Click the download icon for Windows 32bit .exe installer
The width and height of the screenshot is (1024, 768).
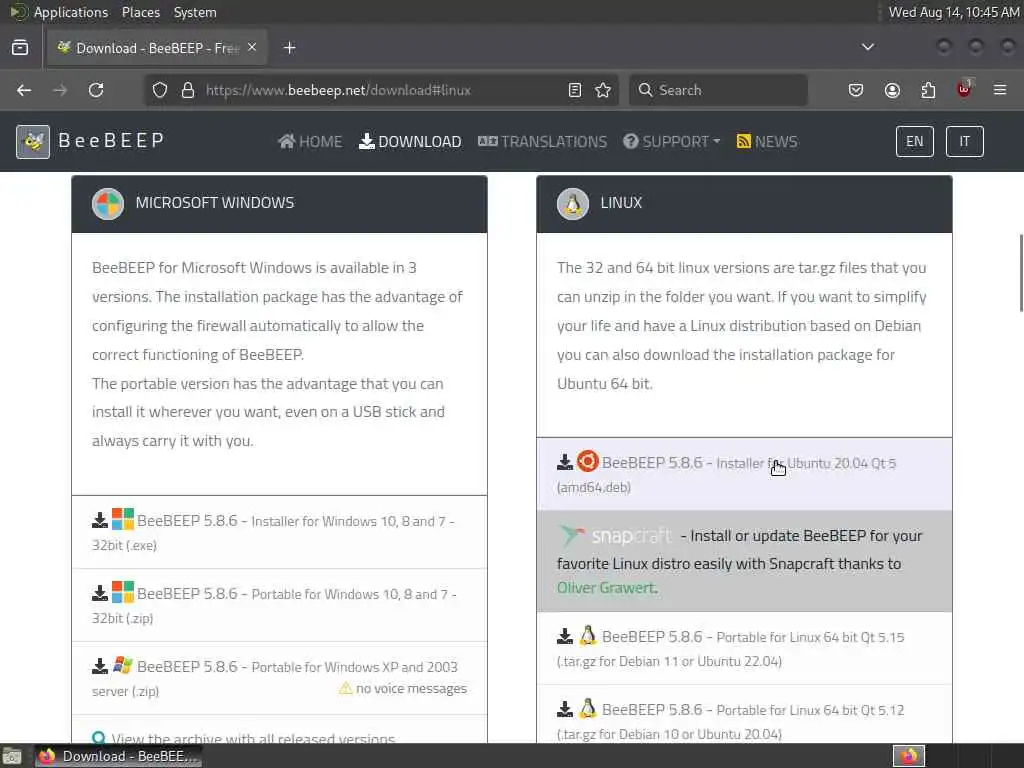[x=100, y=520]
